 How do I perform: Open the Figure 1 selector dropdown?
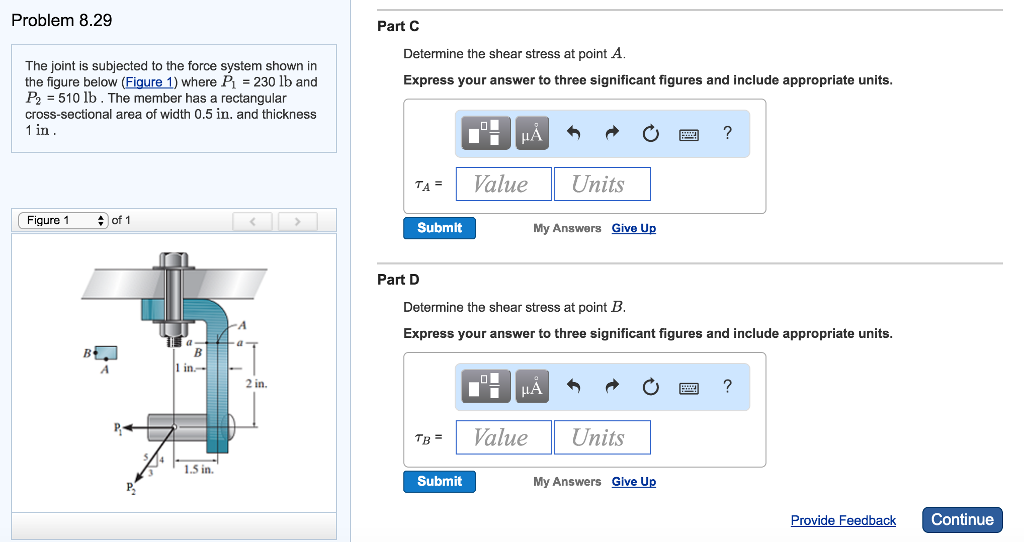point(63,220)
